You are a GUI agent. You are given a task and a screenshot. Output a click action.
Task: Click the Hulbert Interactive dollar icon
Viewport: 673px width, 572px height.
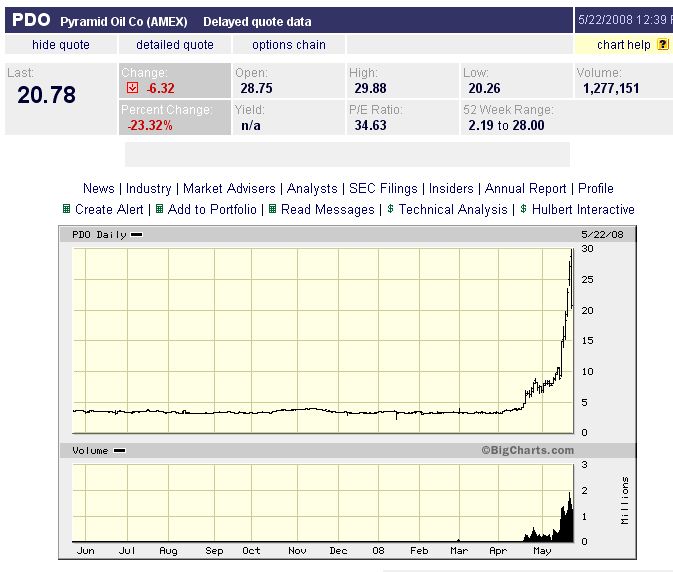[523, 209]
